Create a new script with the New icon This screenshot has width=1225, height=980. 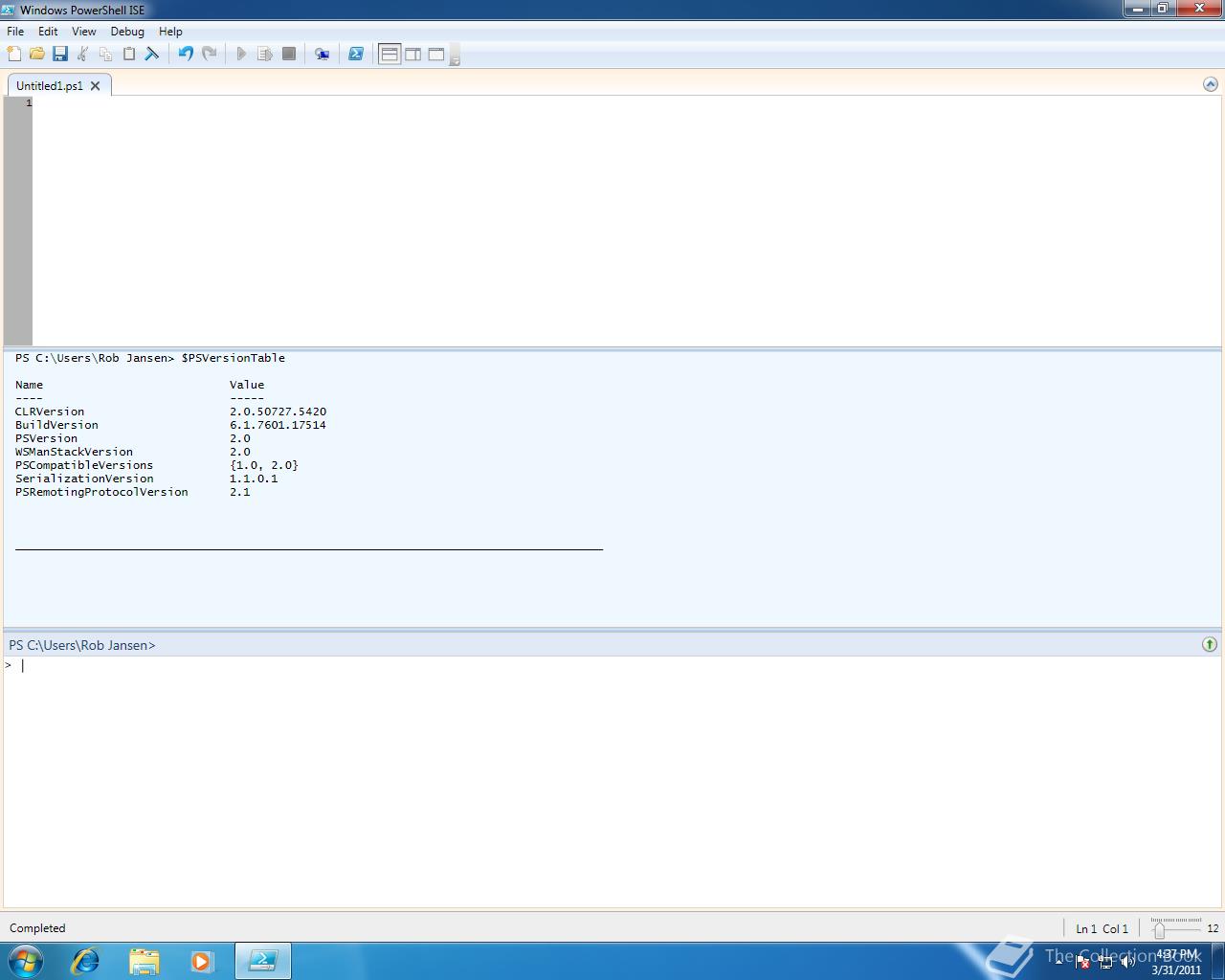pyautogui.click(x=14, y=55)
